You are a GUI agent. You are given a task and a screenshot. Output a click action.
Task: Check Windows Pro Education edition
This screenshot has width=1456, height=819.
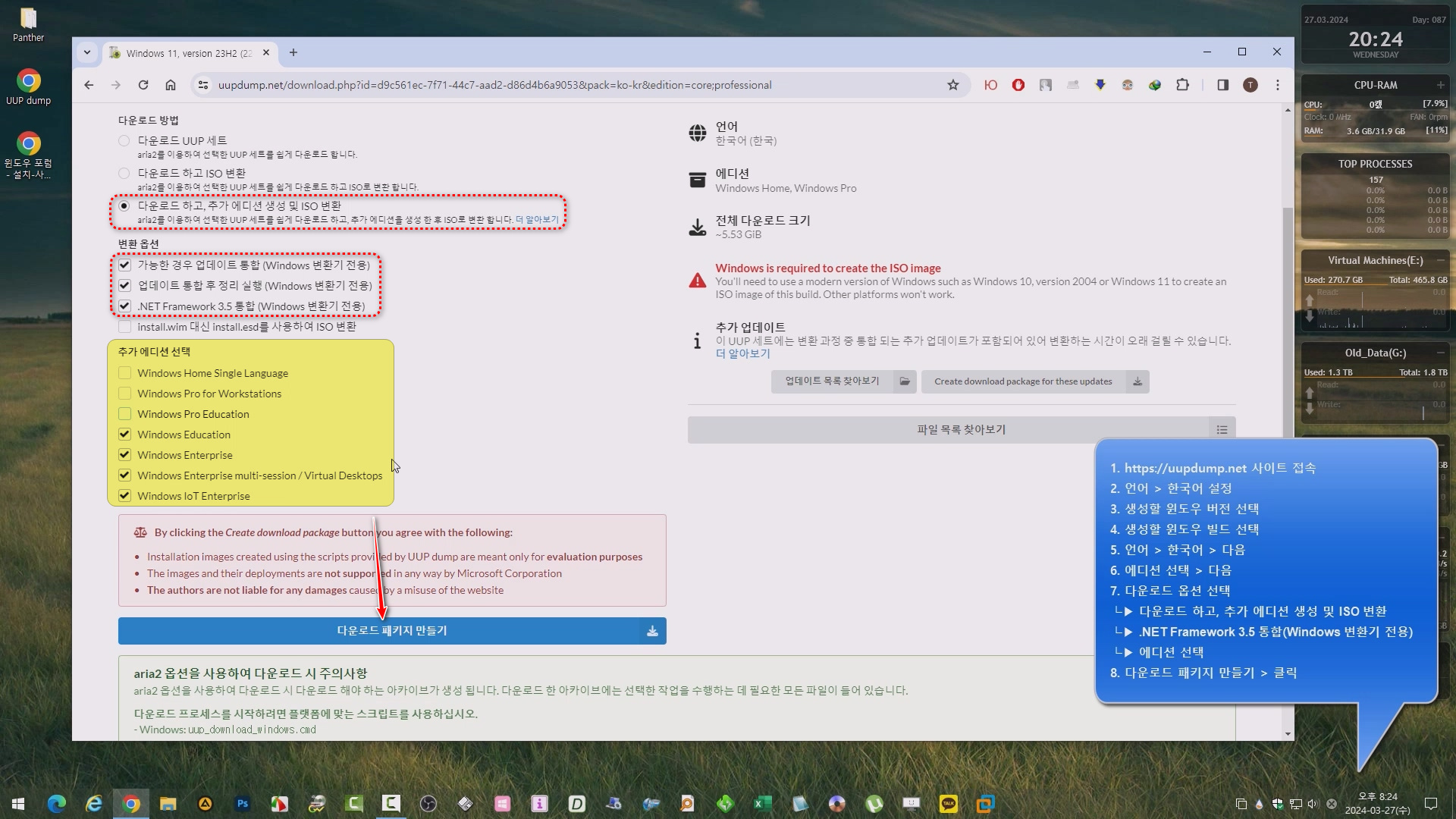coord(125,414)
